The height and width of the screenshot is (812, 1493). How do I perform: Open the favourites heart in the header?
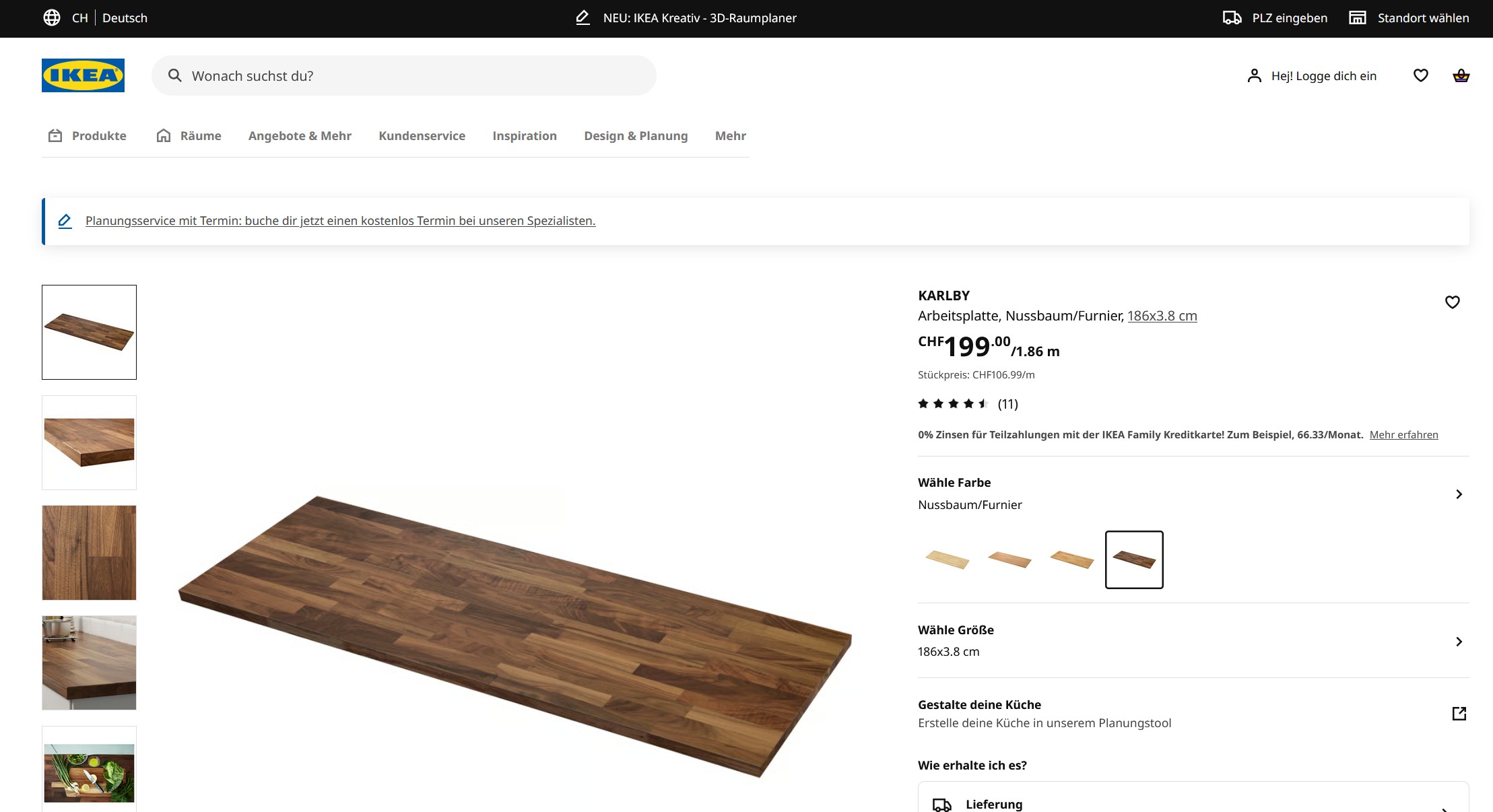(x=1420, y=75)
